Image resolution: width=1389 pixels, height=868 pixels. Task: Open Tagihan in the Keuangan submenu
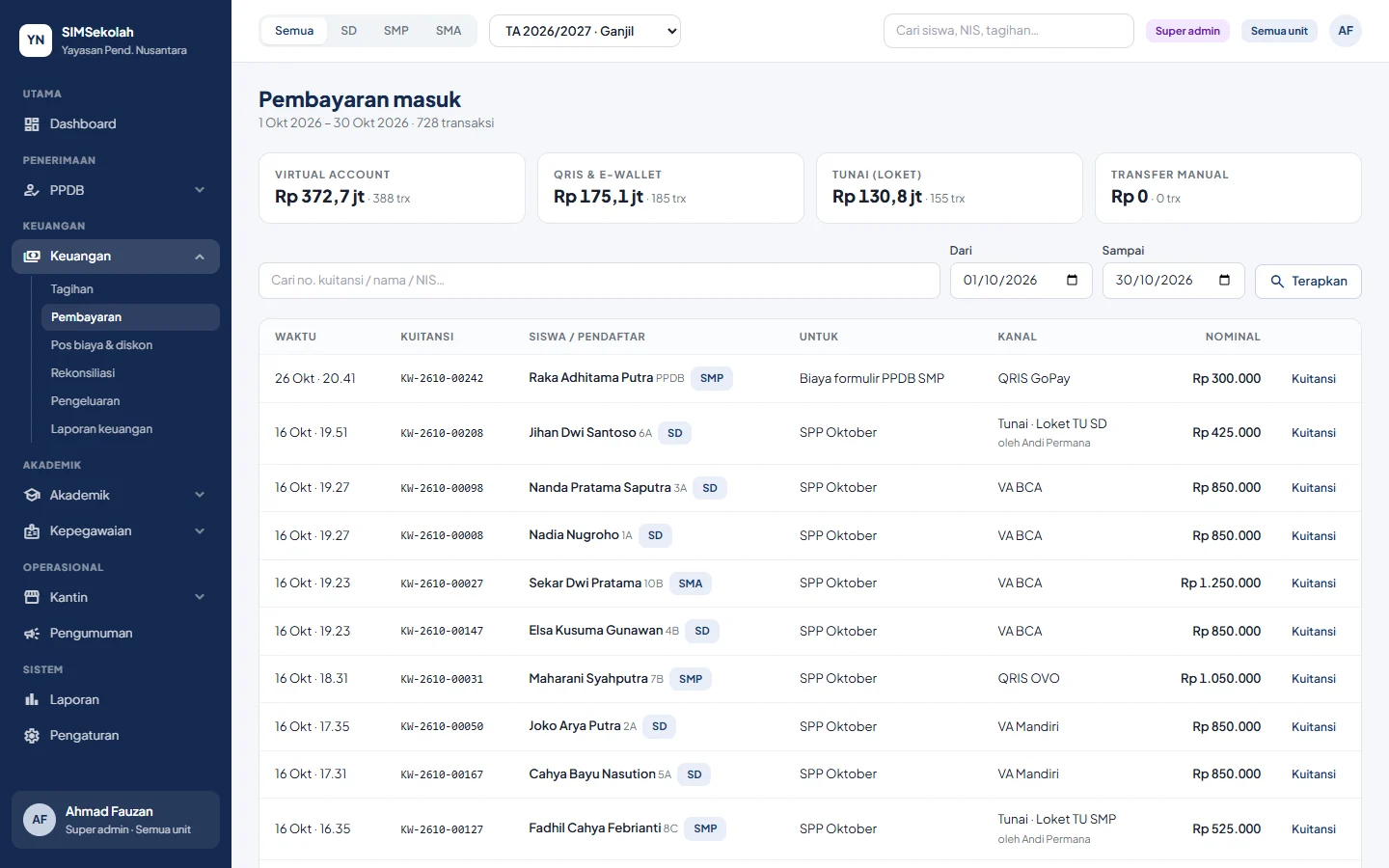(130, 289)
